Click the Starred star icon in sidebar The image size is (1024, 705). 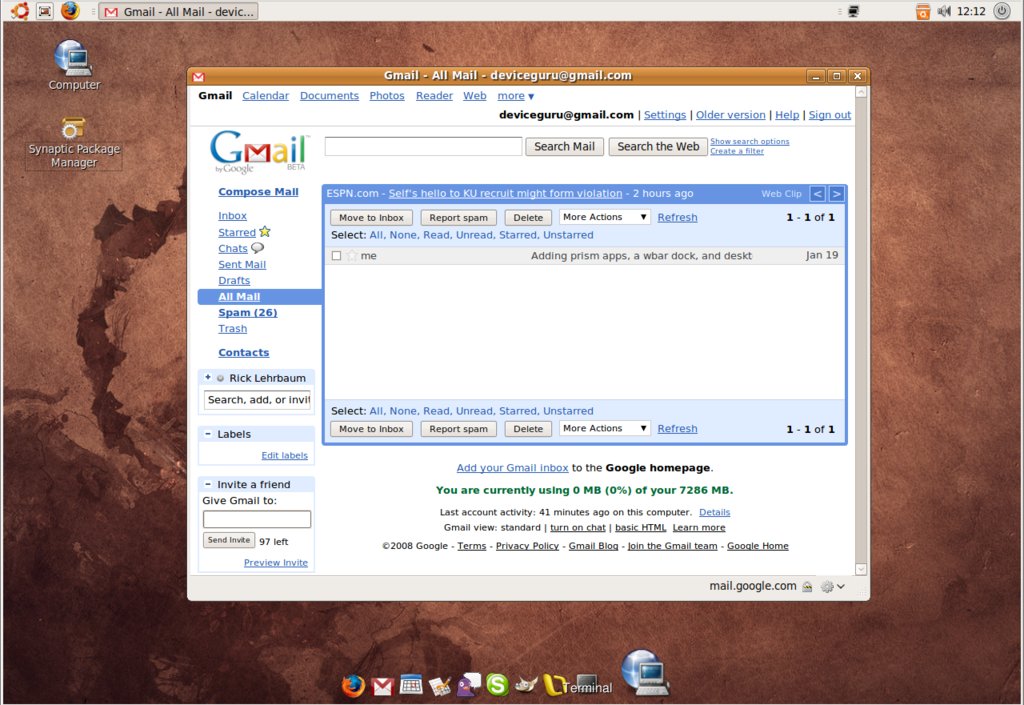(264, 232)
